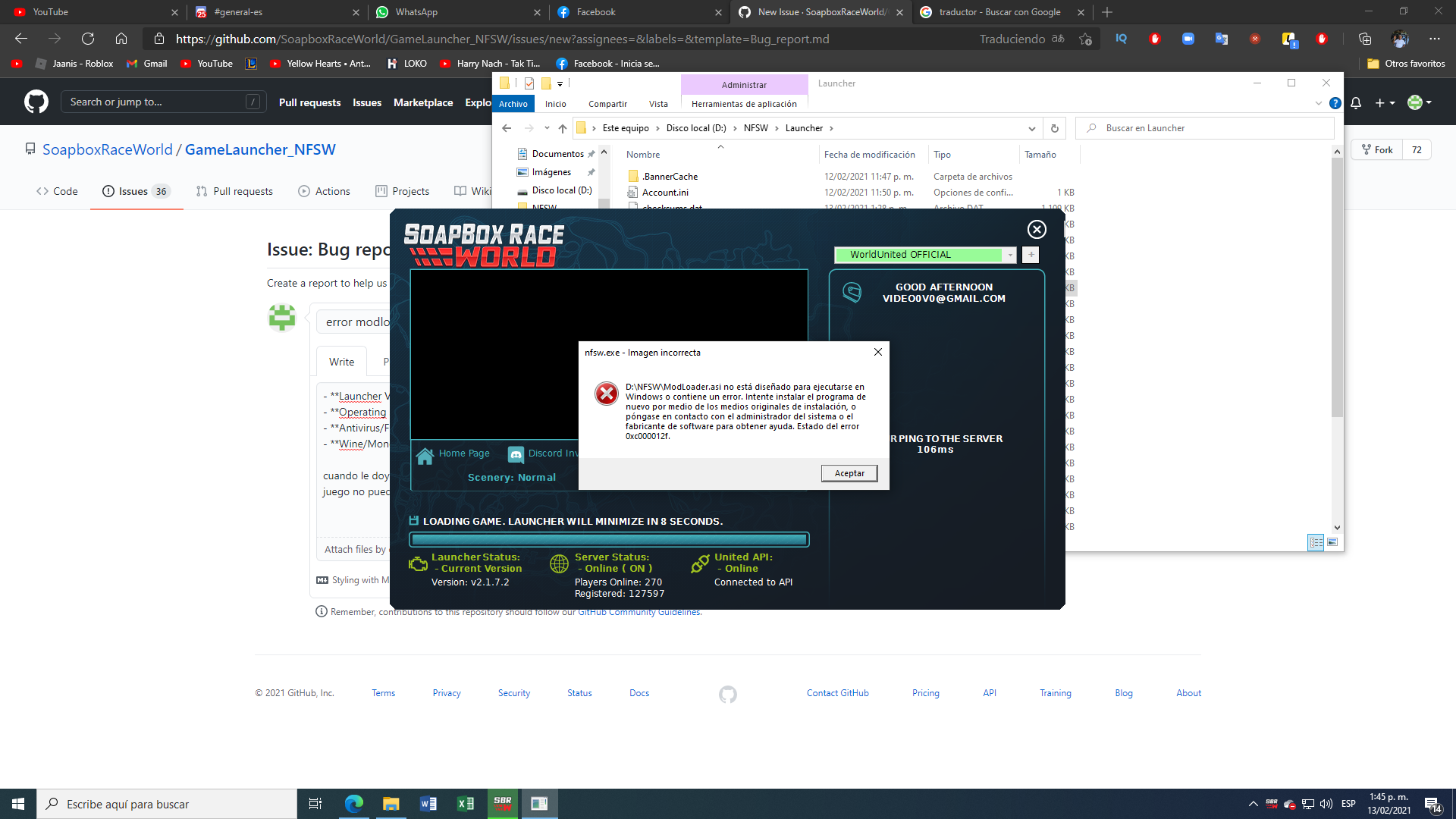This screenshot has width=1456, height=819.
Task: Expand the address bar history dropdown
Action: tap(1031, 128)
